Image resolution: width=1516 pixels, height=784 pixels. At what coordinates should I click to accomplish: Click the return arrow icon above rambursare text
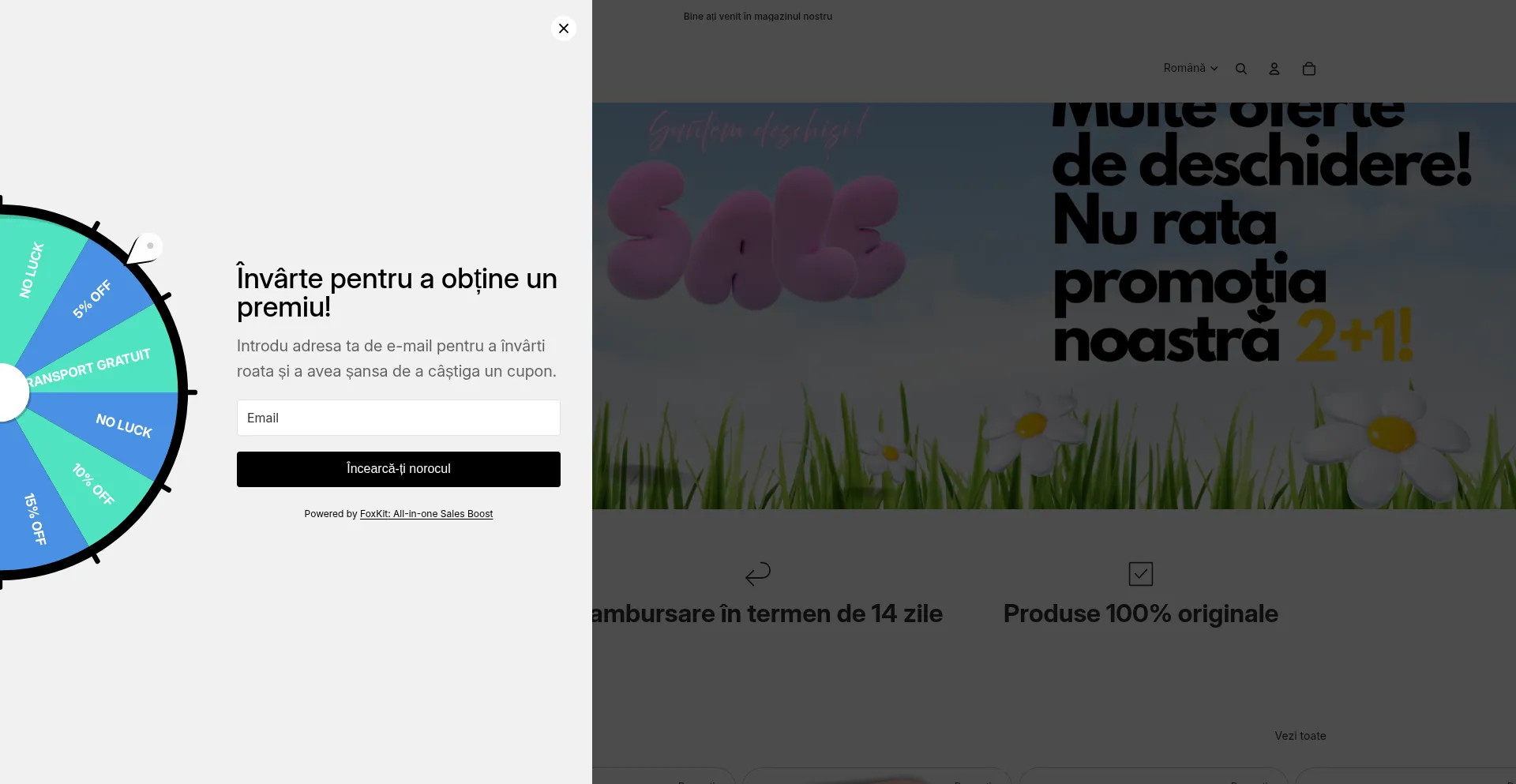point(758,574)
